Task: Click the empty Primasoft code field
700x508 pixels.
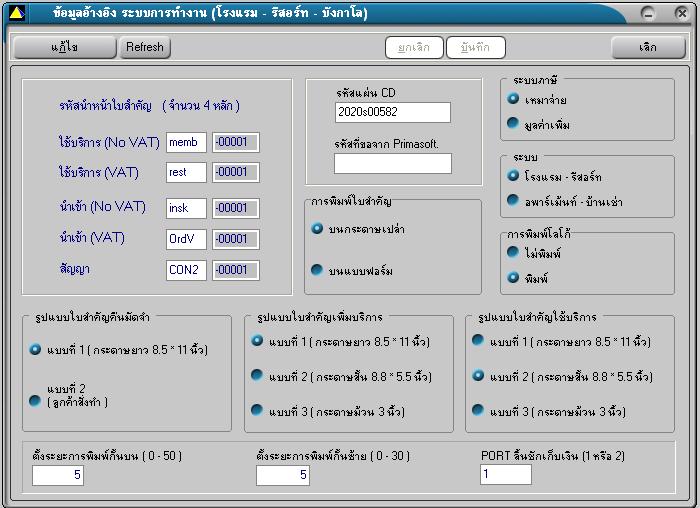Action: pos(392,163)
